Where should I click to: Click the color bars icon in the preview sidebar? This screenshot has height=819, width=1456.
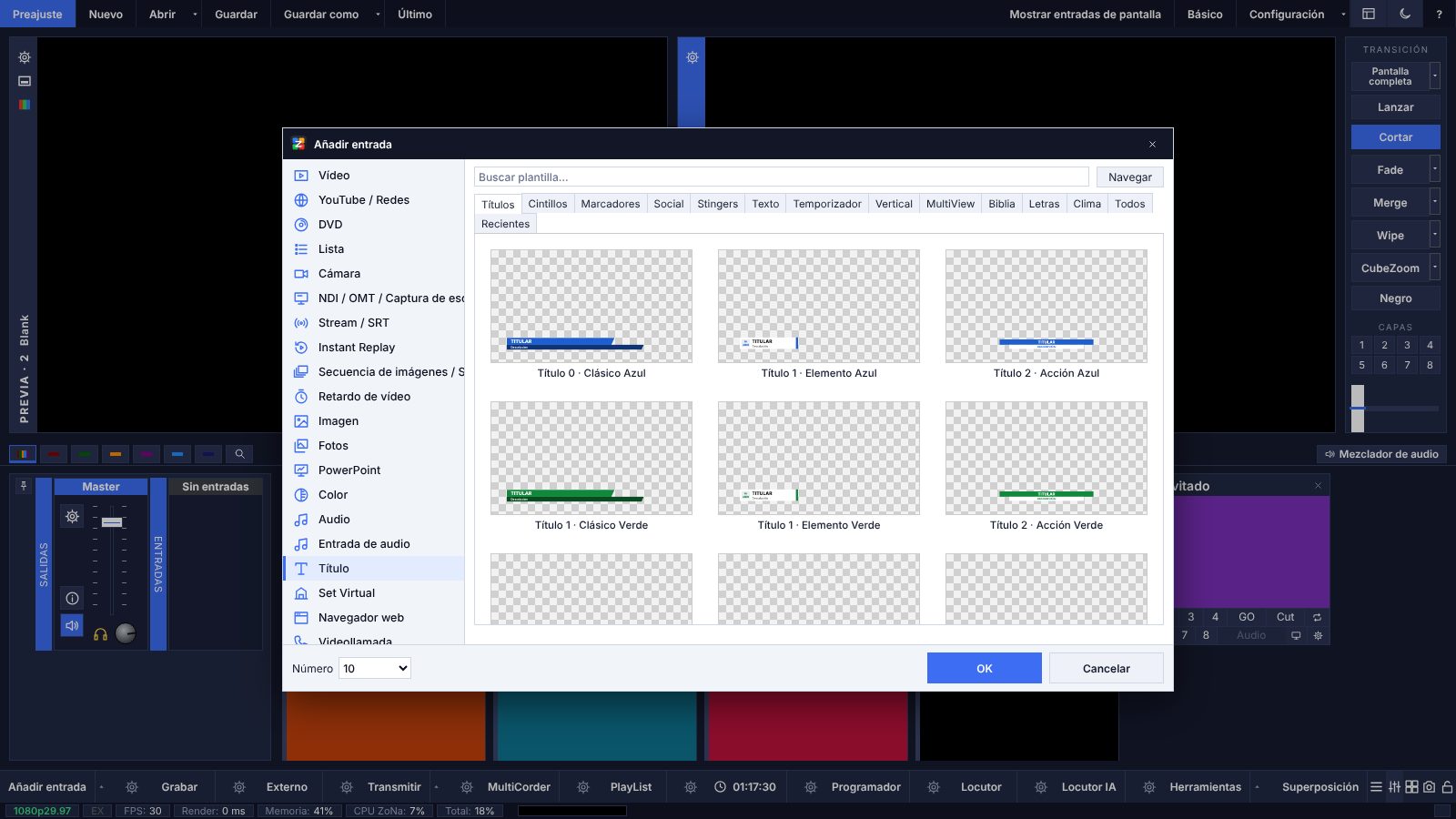[25, 105]
